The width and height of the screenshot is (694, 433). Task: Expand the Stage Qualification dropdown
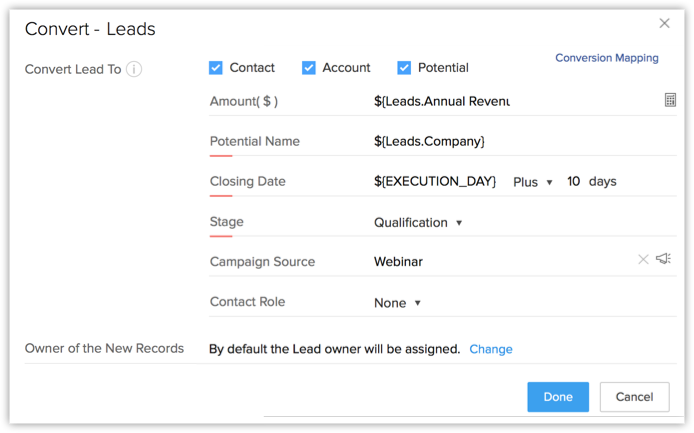pyautogui.click(x=418, y=222)
